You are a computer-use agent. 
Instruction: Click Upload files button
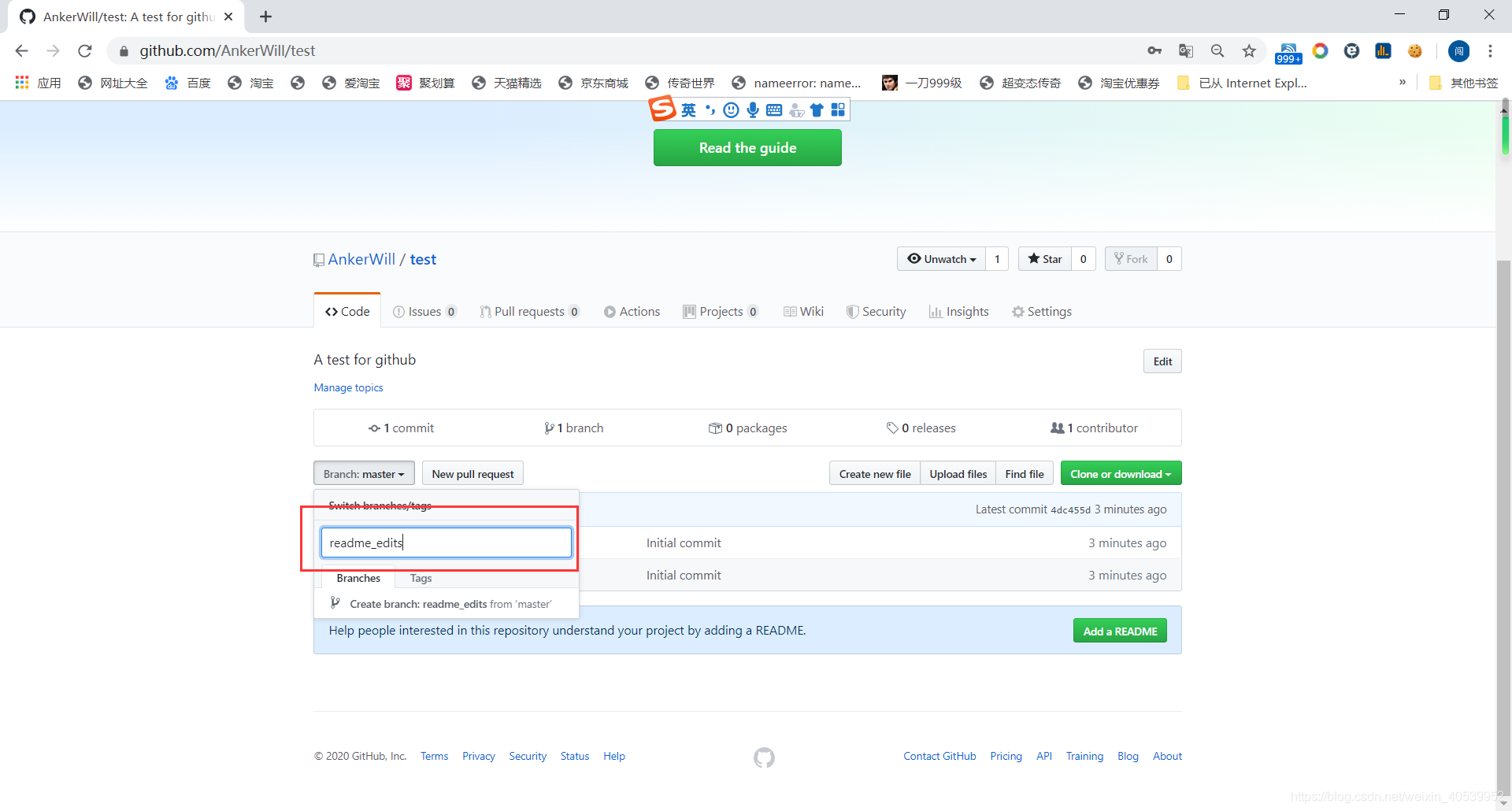(958, 473)
